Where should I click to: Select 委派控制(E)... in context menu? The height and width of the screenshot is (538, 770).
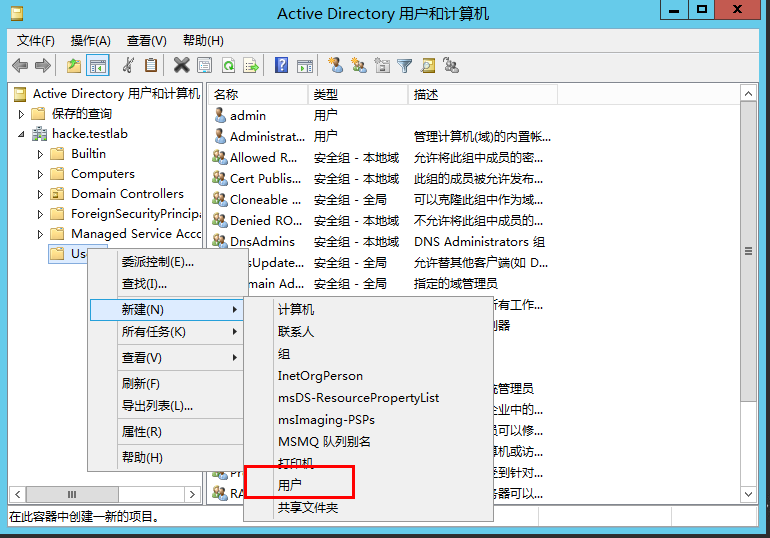coord(166,262)
